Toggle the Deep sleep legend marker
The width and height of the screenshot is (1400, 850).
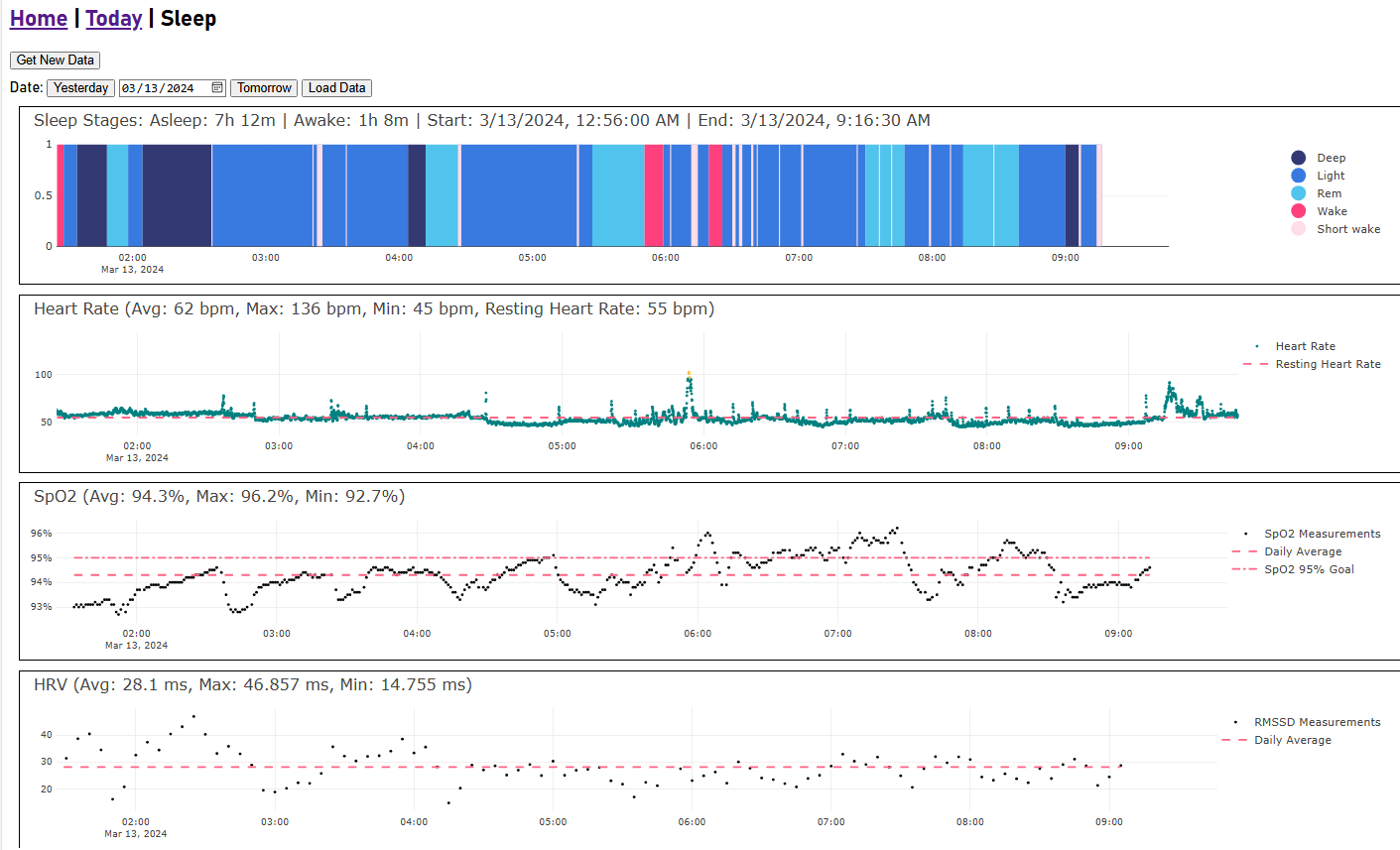tap(1299, 158)
